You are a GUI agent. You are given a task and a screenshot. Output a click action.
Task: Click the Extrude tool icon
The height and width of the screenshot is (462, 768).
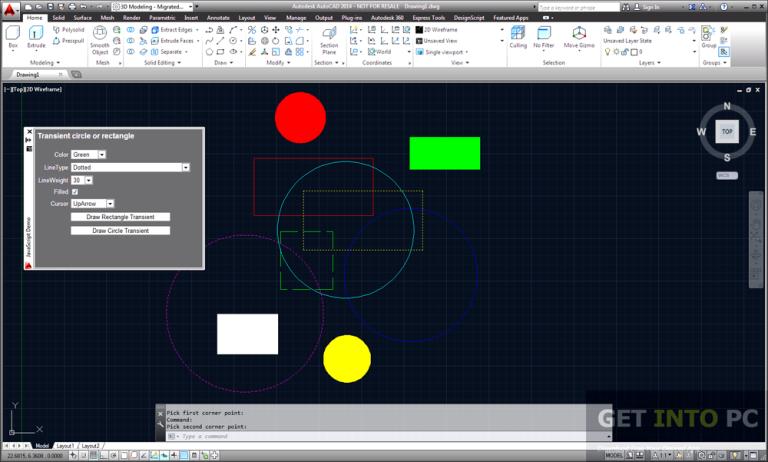point(37,38)
